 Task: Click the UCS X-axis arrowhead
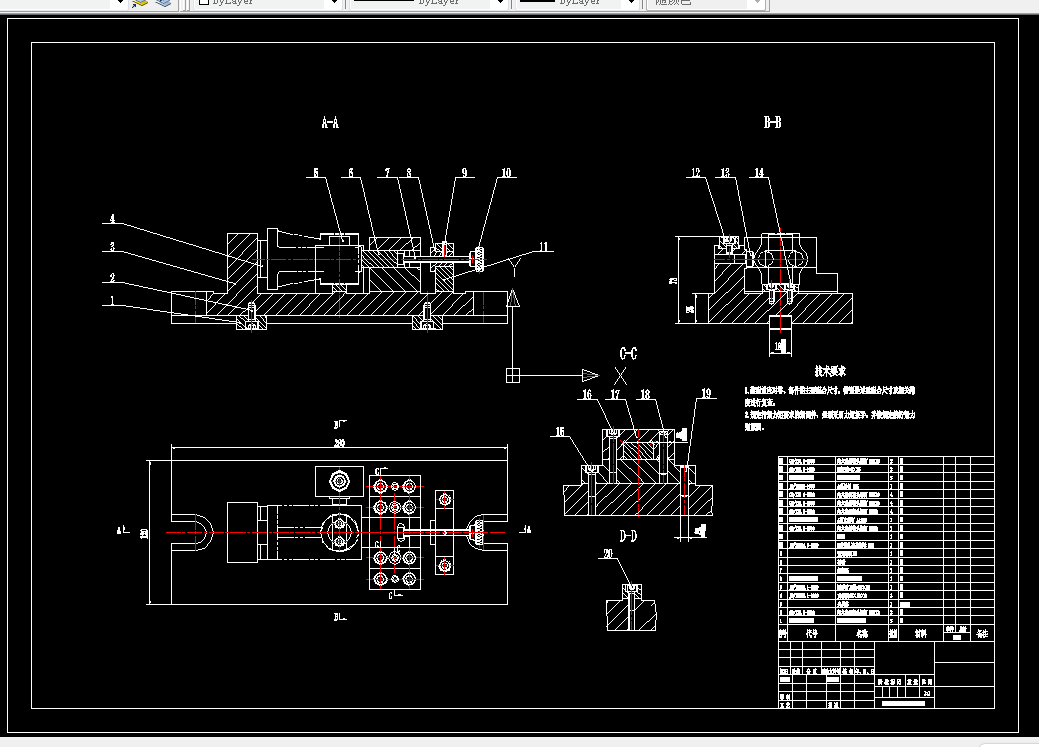[590, 376]
